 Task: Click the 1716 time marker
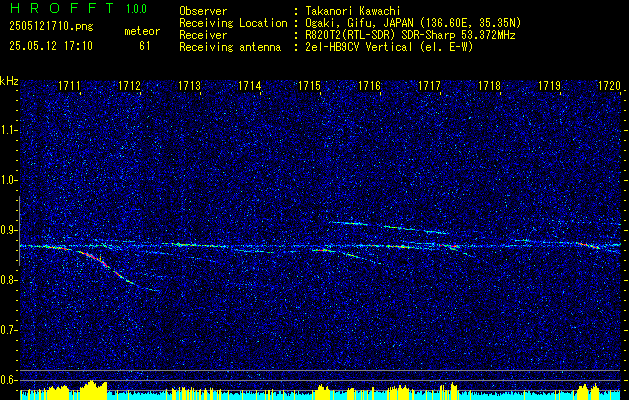(369, 85)
